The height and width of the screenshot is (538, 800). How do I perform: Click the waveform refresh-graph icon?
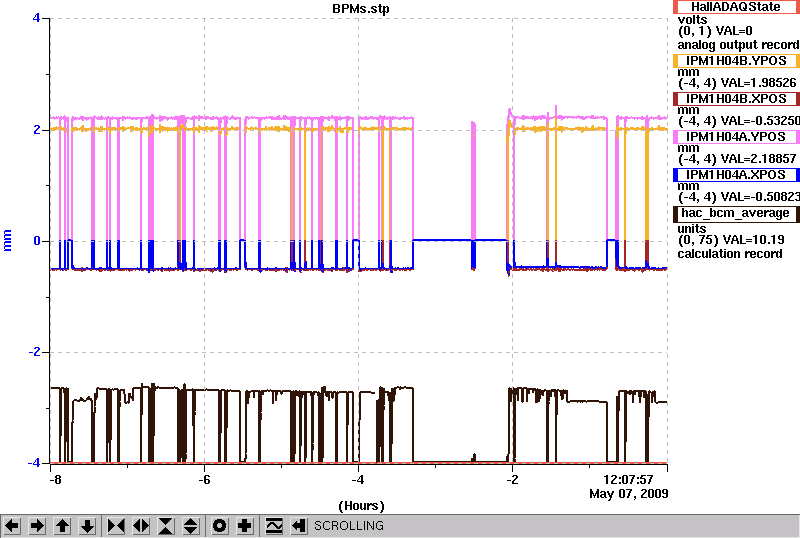click(x=274, y=526)
